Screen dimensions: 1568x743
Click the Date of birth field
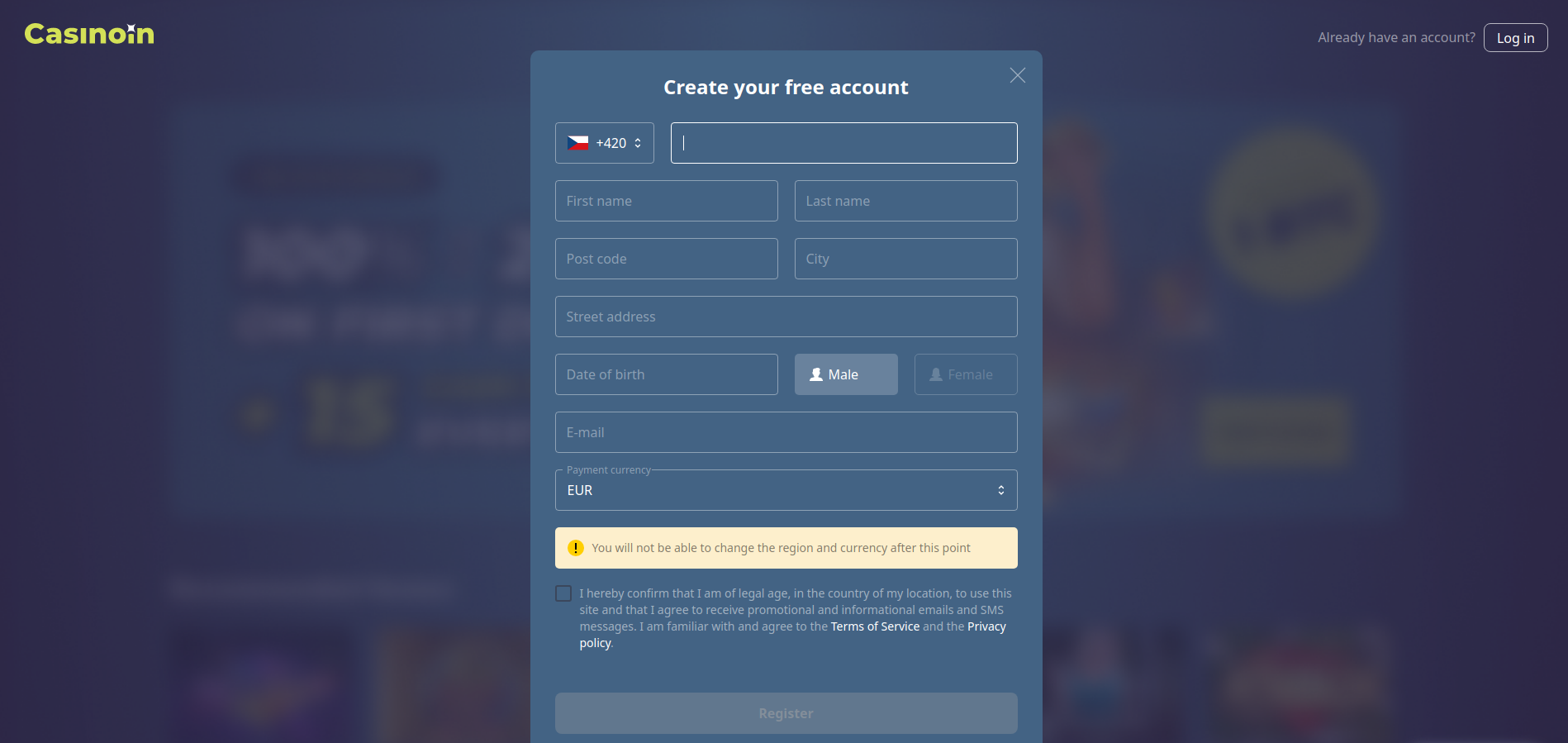tap(667, 374)
